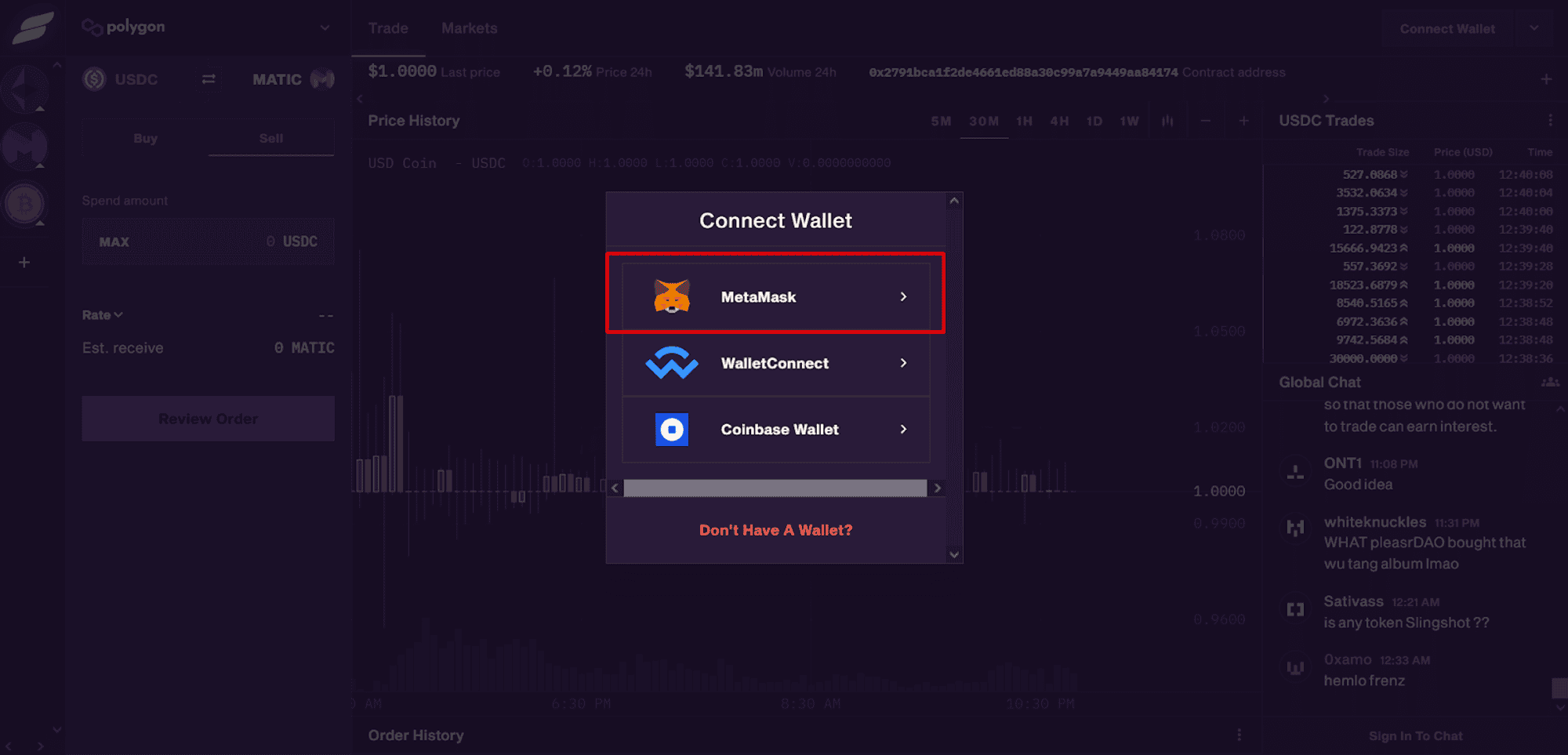Open the polygon network dropdown
1568x755 pixels.
pyautogui.click(x=207, y=27)
